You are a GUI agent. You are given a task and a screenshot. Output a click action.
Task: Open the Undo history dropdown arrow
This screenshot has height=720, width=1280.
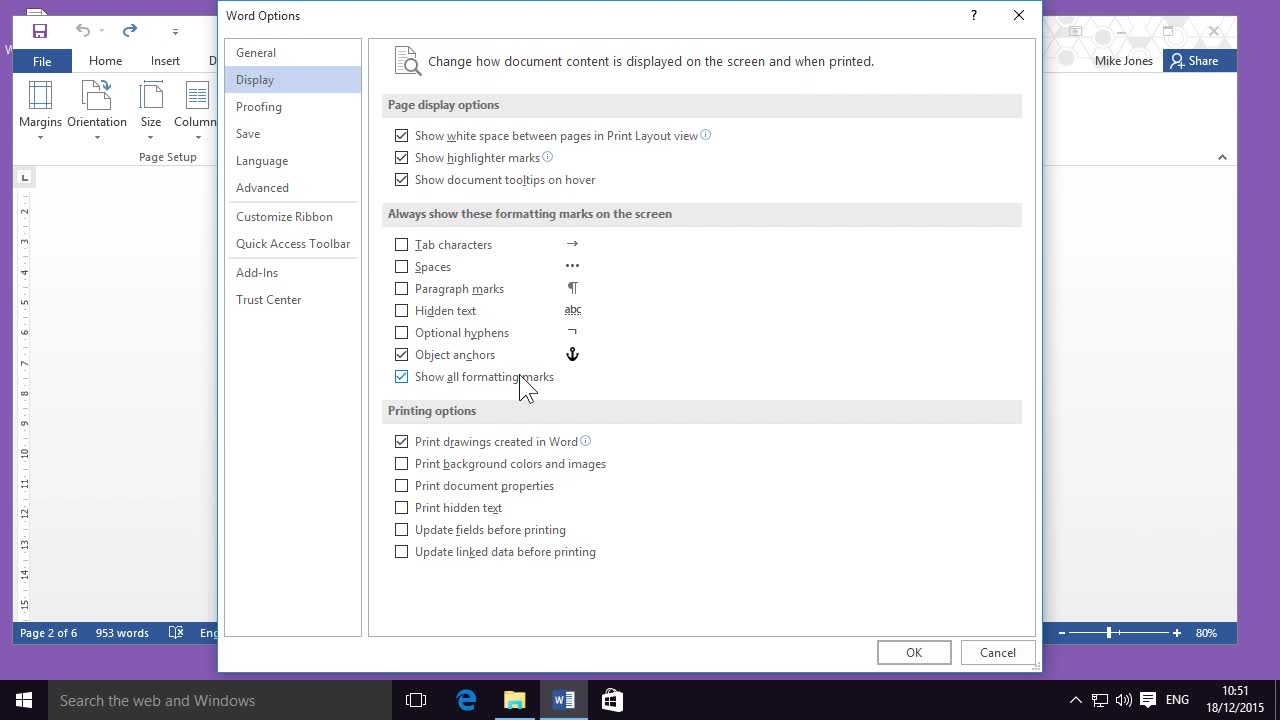pyautogui.click(x=101, y=32)
